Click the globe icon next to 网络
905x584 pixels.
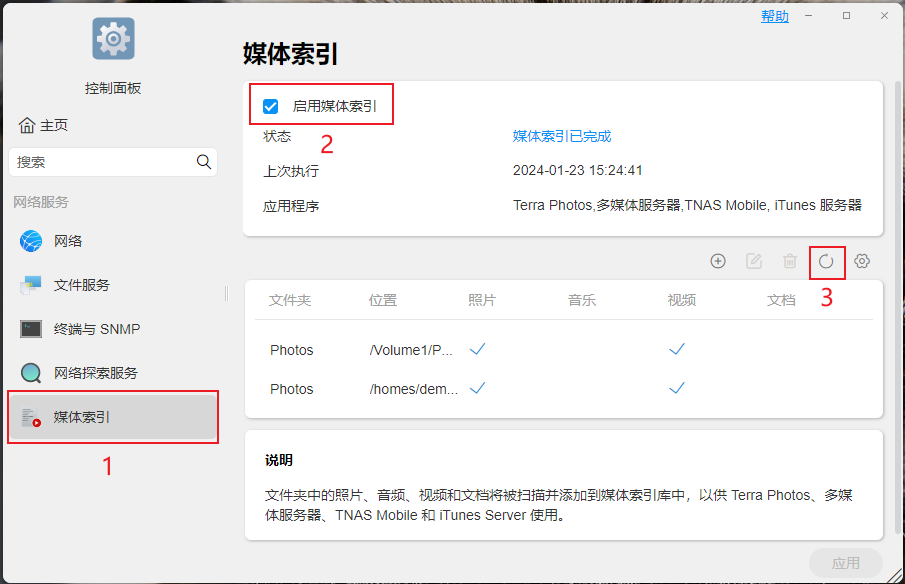[31, 241]
